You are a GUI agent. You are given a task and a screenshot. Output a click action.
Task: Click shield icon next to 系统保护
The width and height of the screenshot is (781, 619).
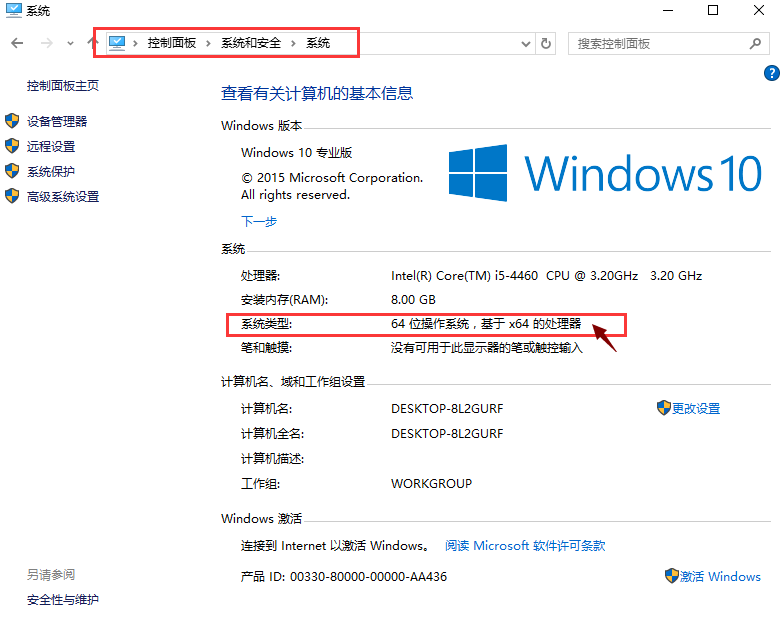[12, 171]
